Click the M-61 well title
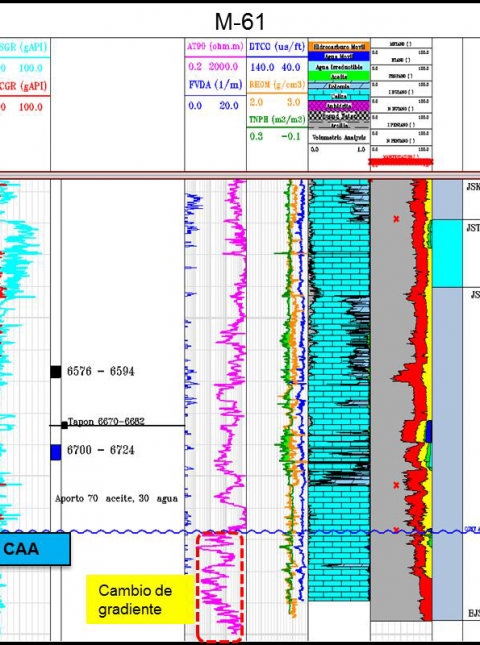Screen dimensions: 480x645 pos(240,21)
